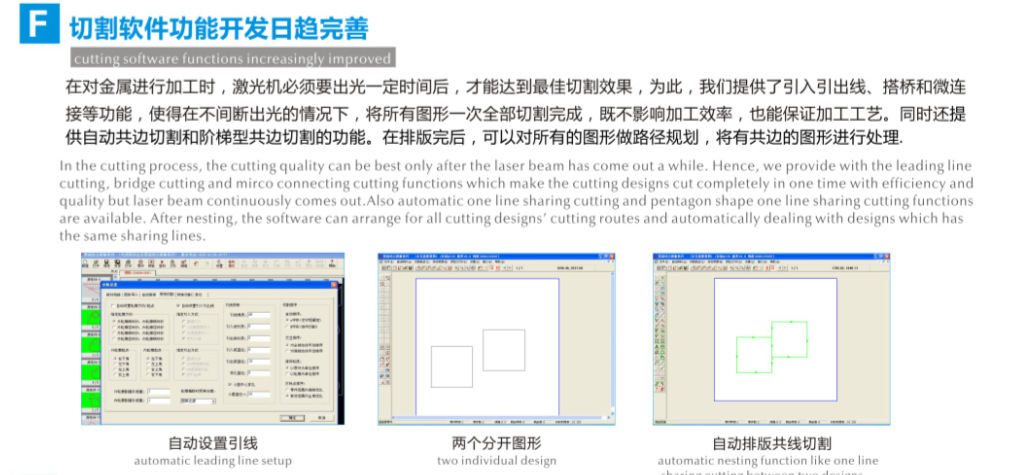The width and height of the screenshot is (1031, 475).
Task: Select lower-left black square in middle screenshot
Action: (x=451, y=366)
